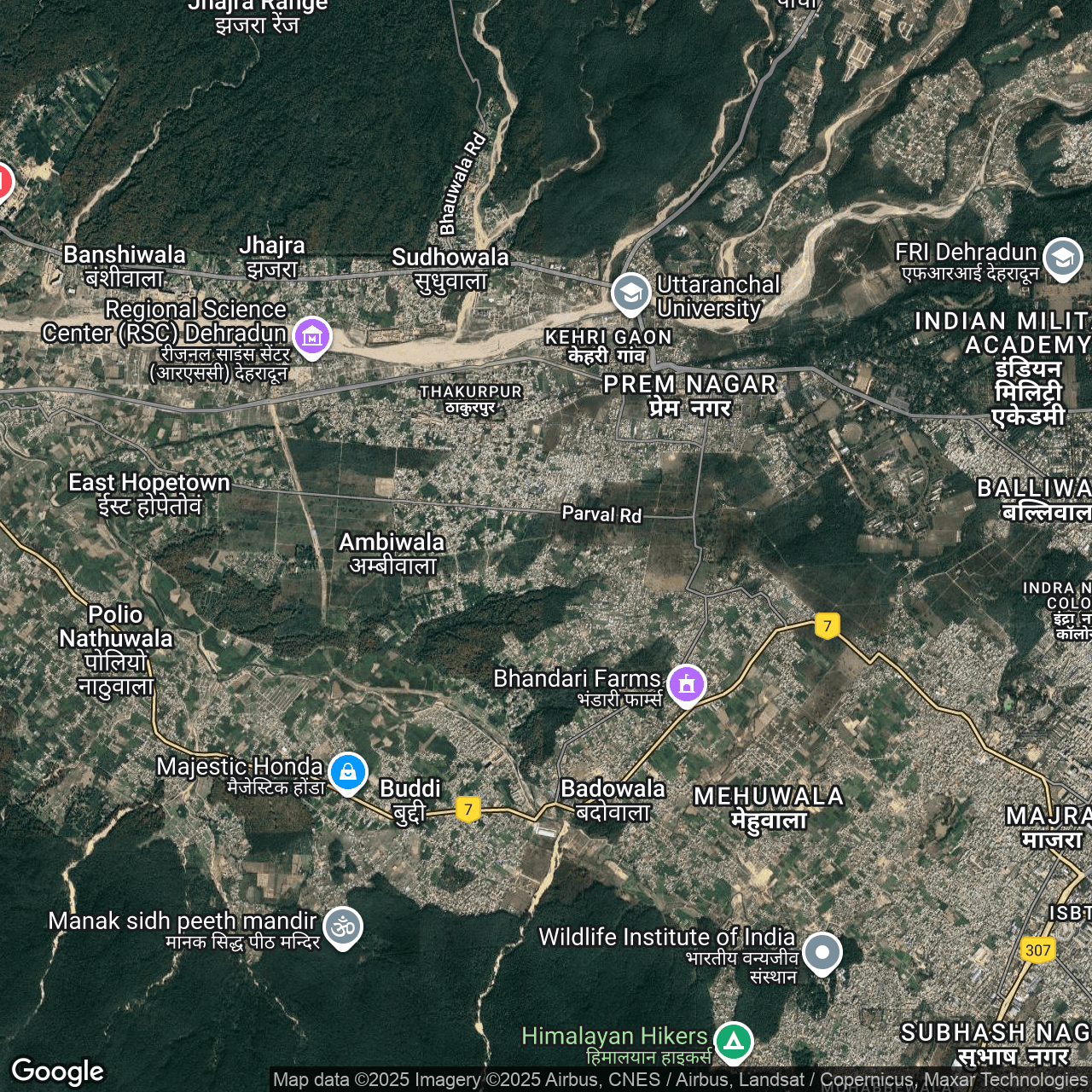Viewport: 1092px width, 1092px height.
Task: Select the Majestic Honda shopping pin
Action: click(x=347, y=772)
